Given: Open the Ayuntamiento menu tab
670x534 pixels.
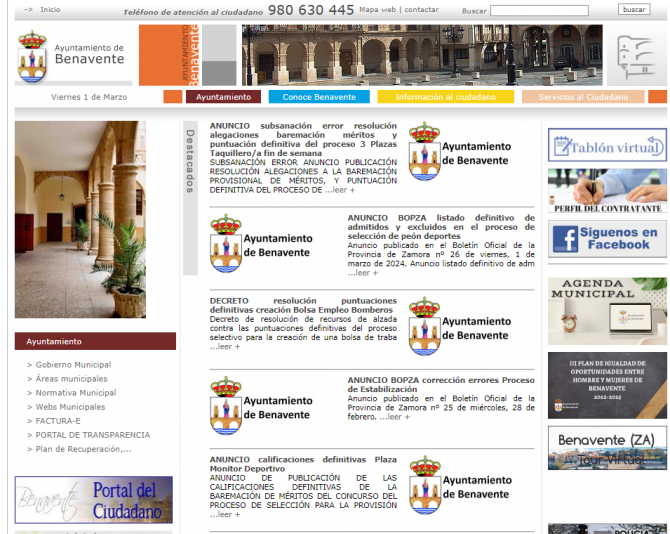Looking at the screenshot, I should click(x=223, y=97).
